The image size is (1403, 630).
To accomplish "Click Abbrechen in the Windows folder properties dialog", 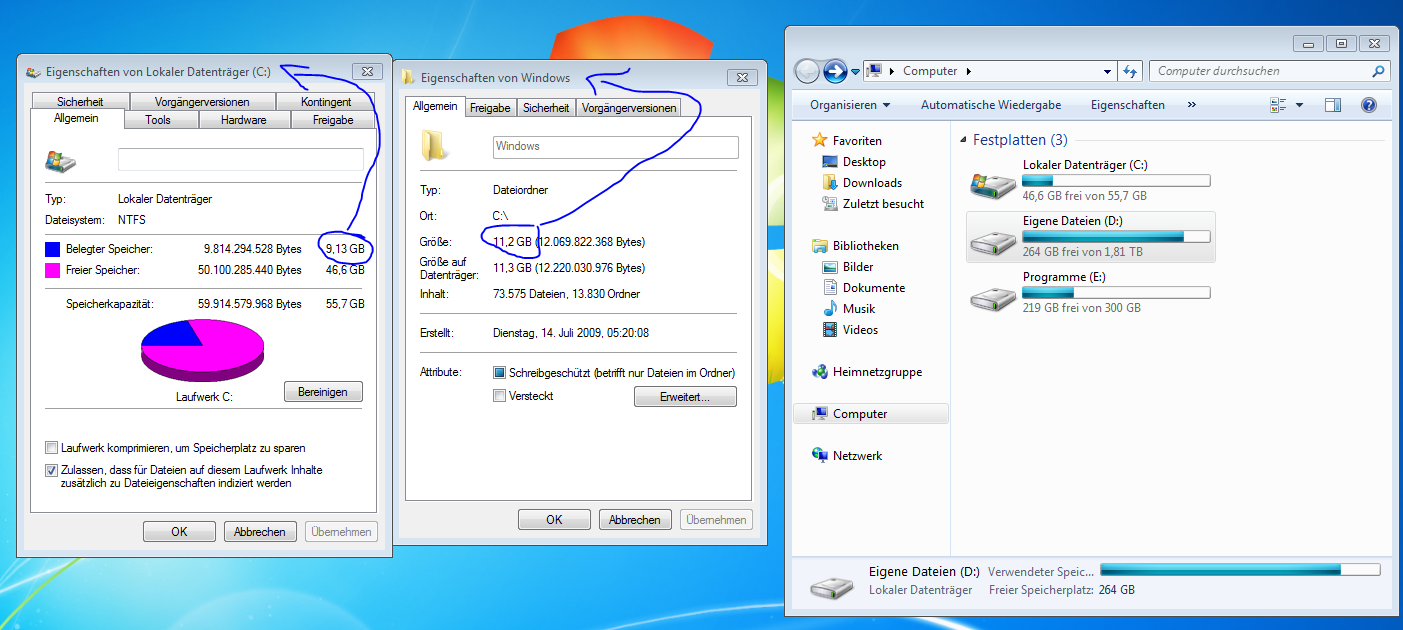I will click(x=635, y=520).
